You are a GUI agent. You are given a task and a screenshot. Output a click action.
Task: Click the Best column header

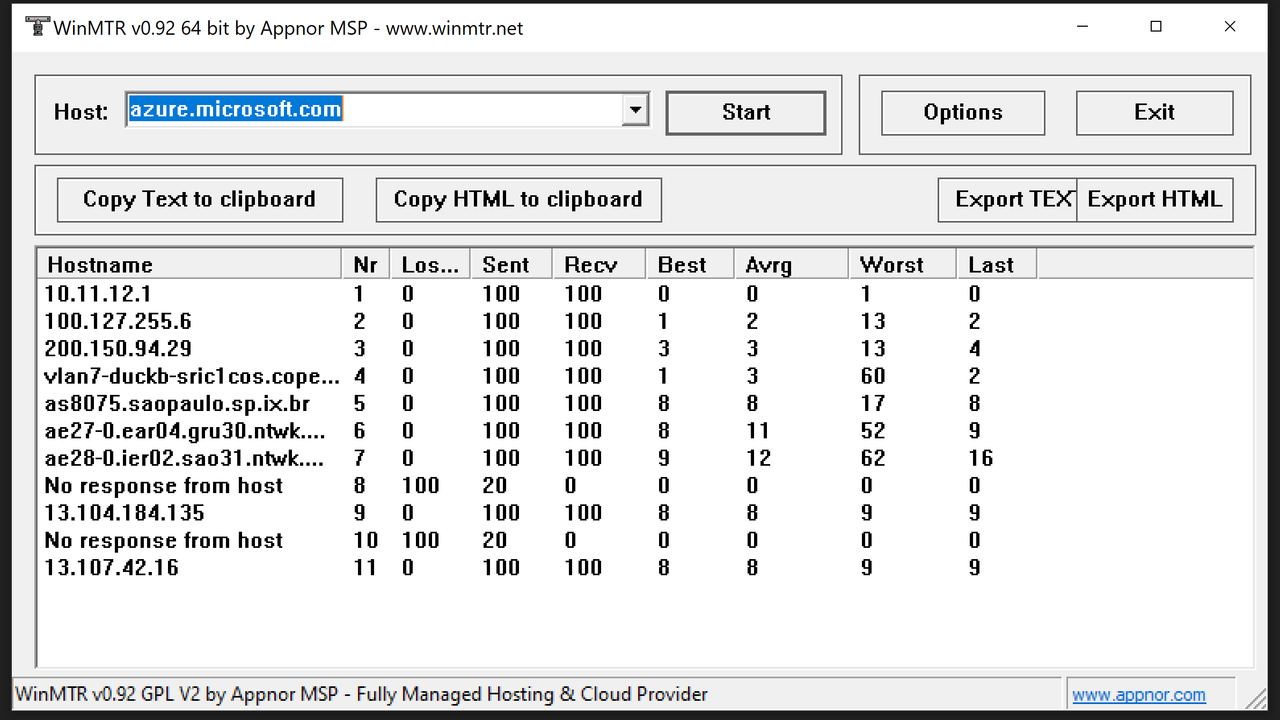coord(689,265)
